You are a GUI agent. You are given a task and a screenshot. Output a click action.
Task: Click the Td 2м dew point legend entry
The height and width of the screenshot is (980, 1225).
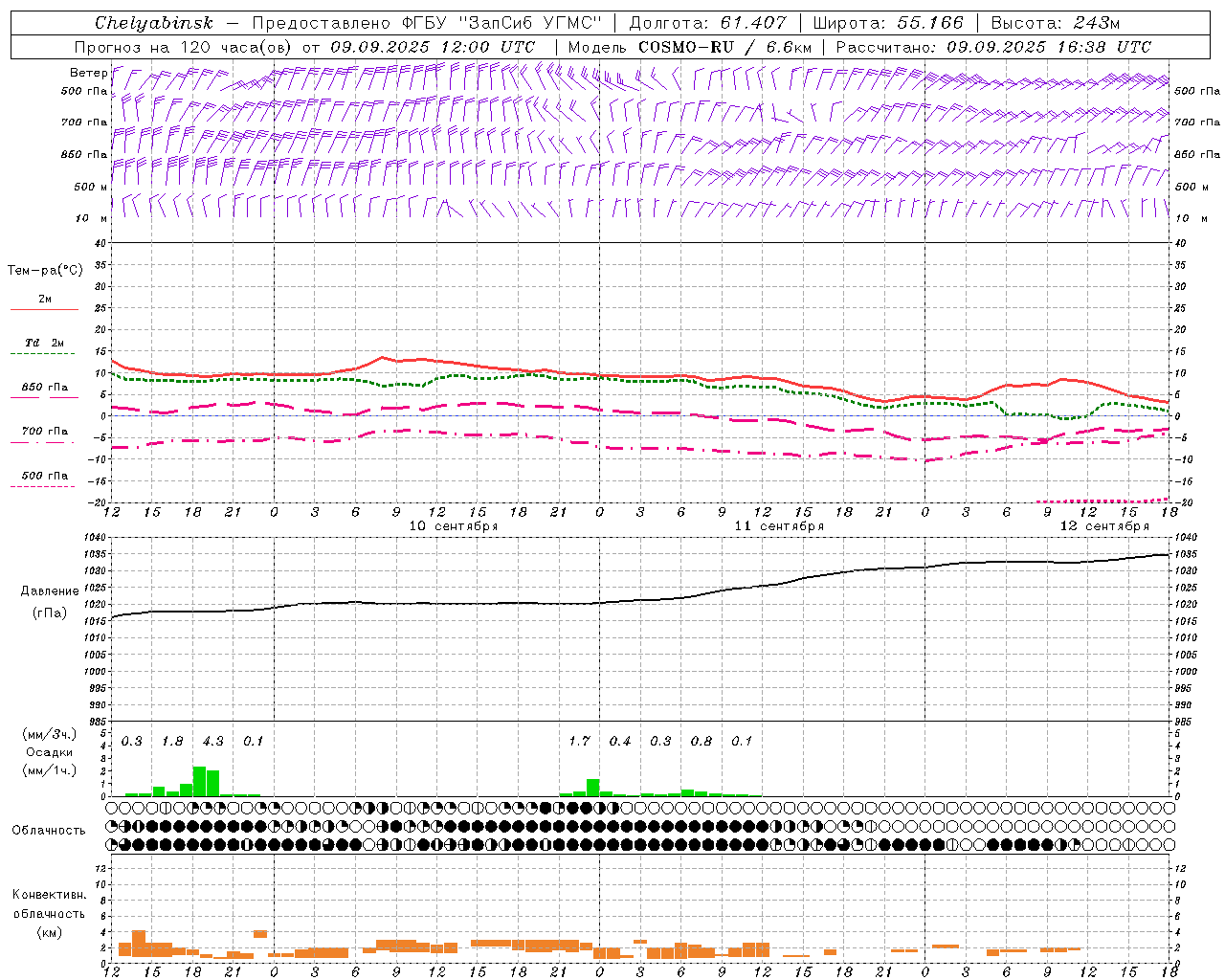(45, 343)
